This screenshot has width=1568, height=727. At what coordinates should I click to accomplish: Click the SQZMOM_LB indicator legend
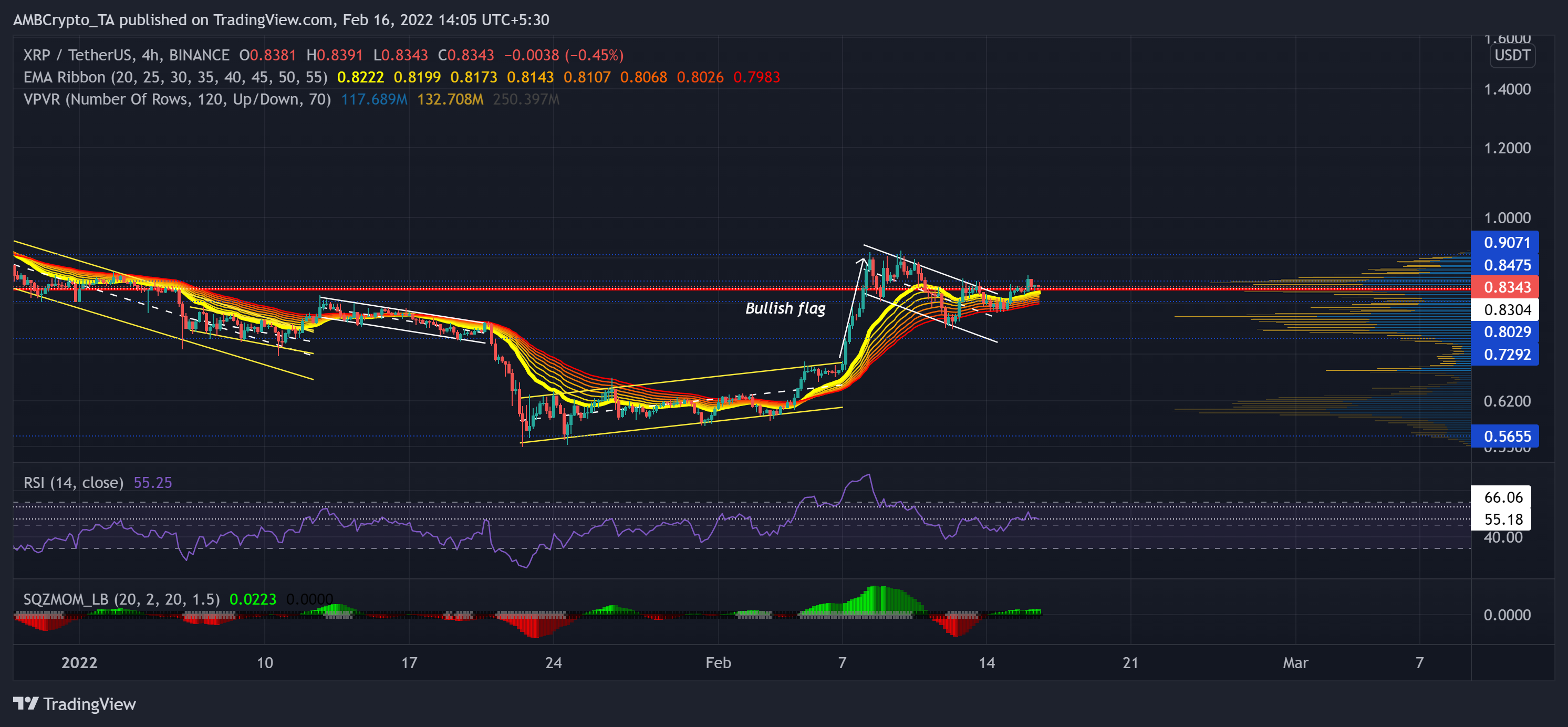point(122,599)
